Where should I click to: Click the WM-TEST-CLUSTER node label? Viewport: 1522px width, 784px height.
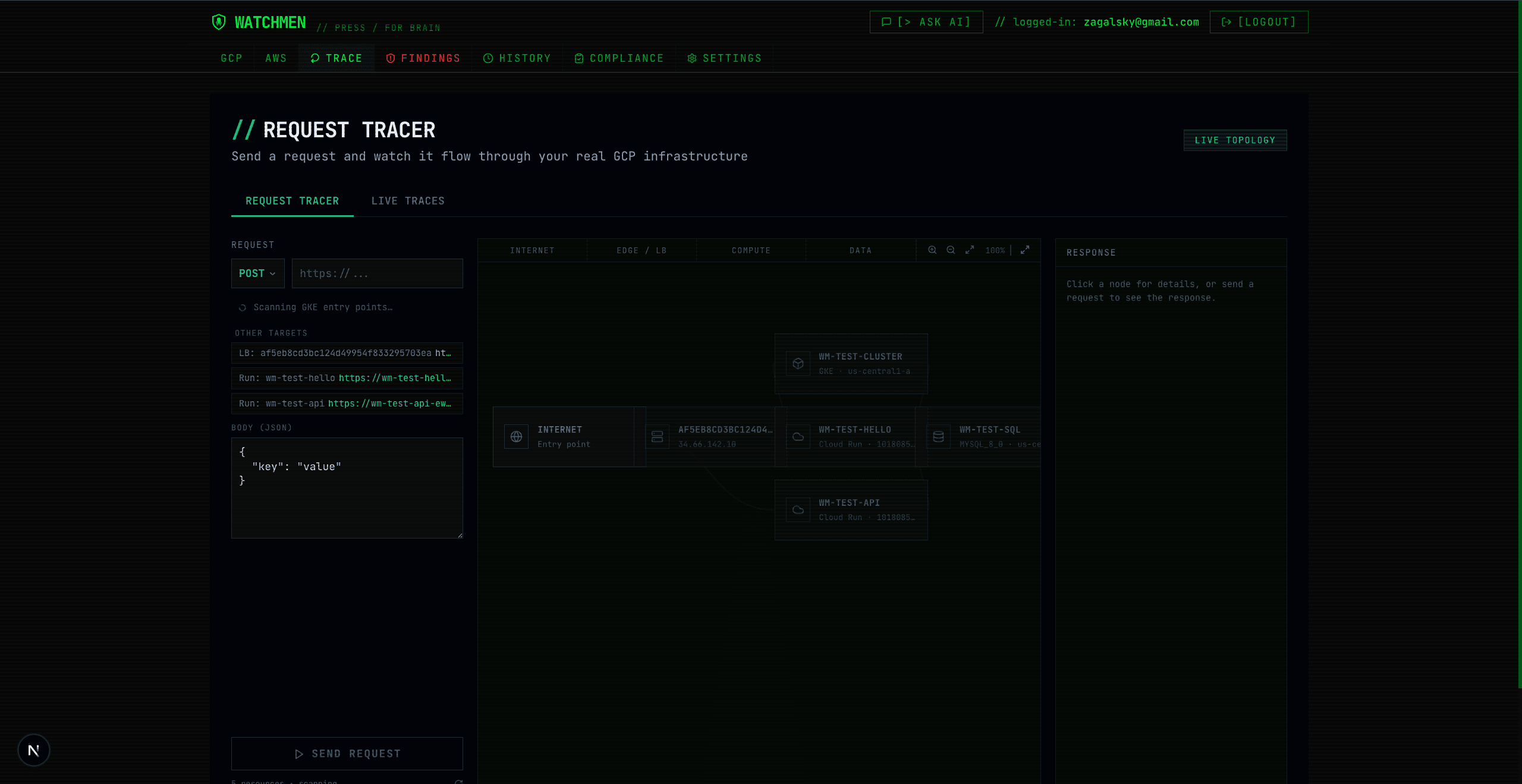(x=860, y=357)
